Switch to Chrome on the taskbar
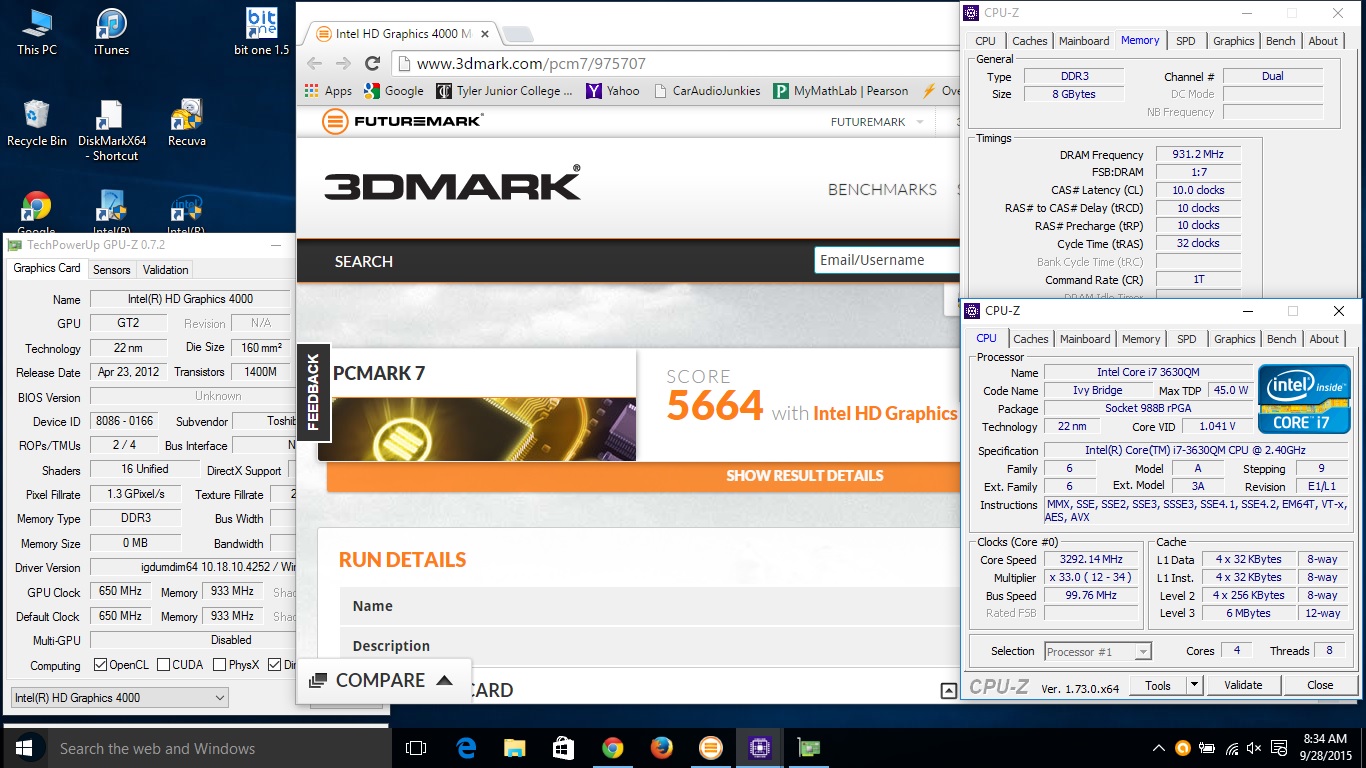 tap(612, 748)
